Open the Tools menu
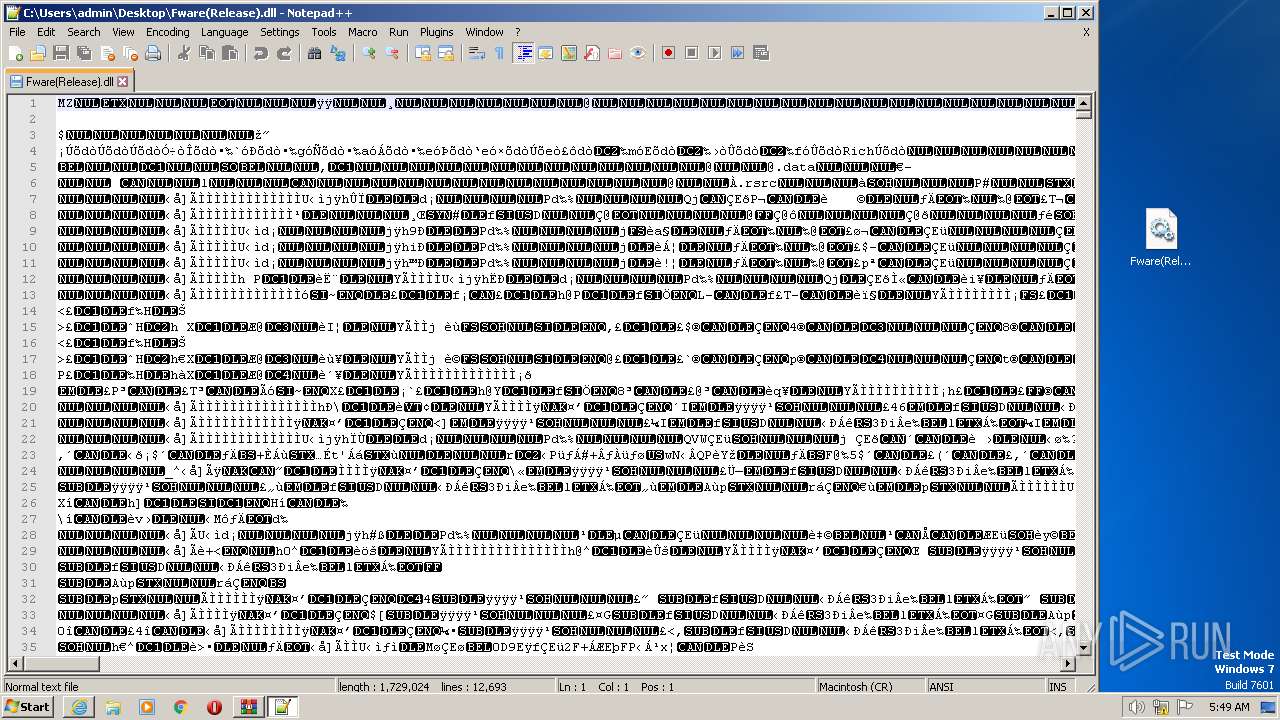Viewport: 1280px width, 720px height. [x=324, y=32]
